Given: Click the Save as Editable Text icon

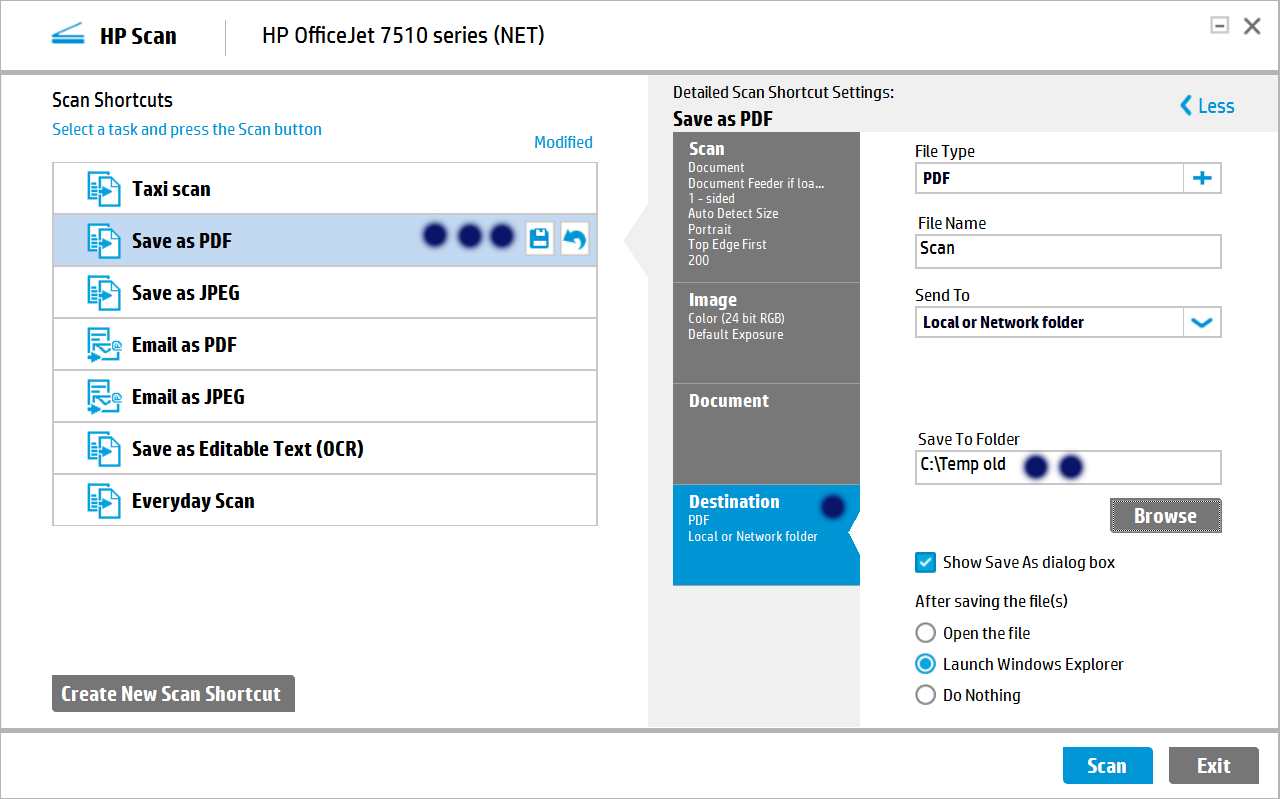Looking at the screenshot, I should point(104,449).
